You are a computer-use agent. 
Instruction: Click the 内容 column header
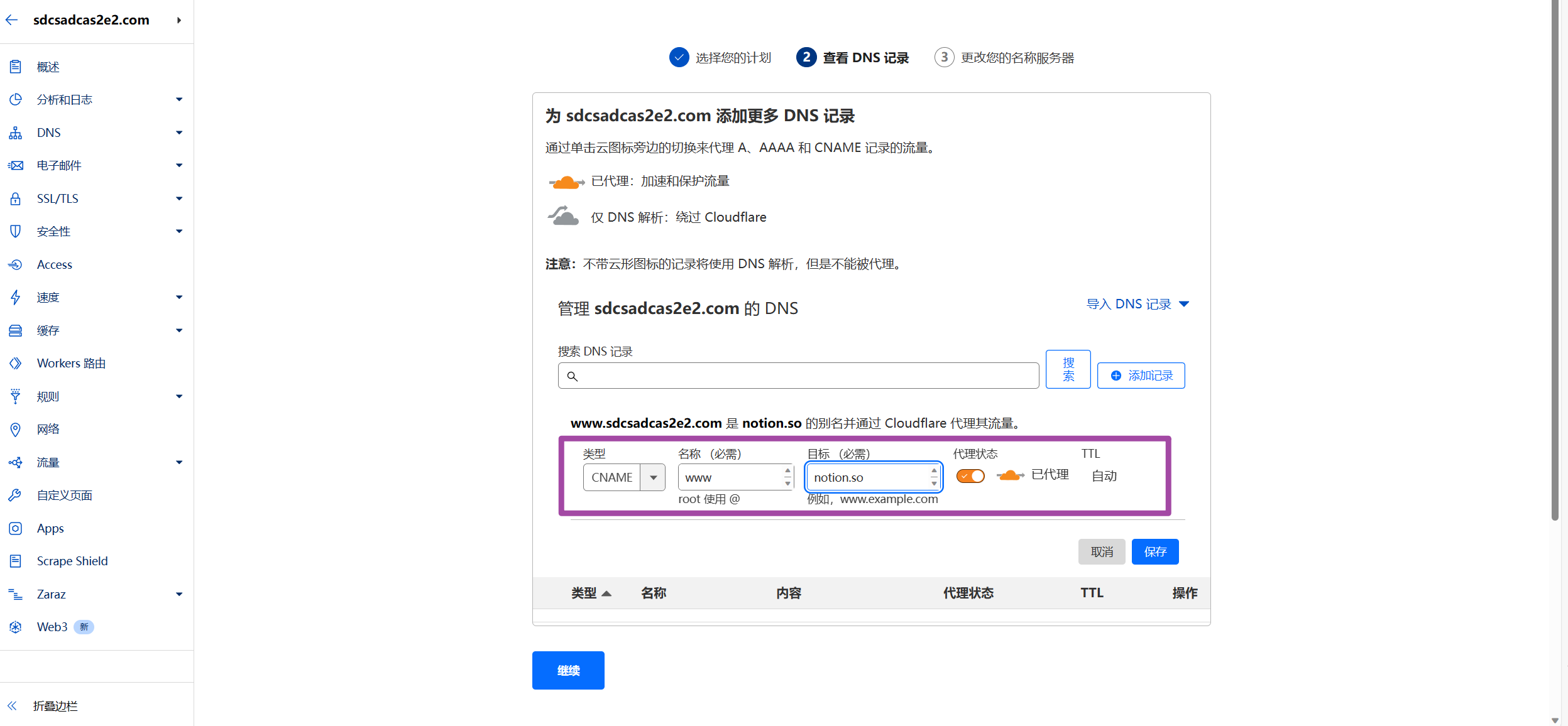pyautogui.click(x=789, y=593)
